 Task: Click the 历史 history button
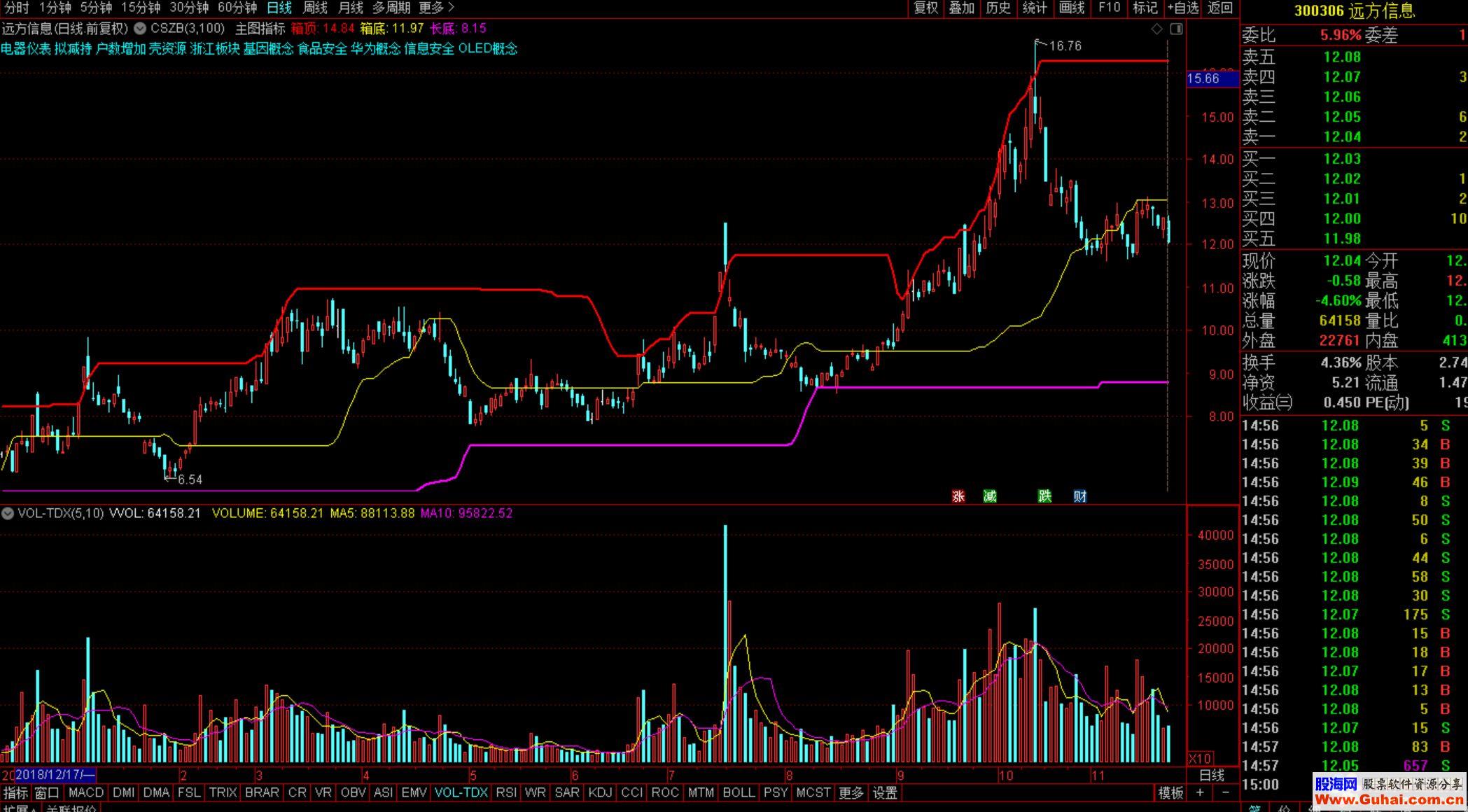998,8
